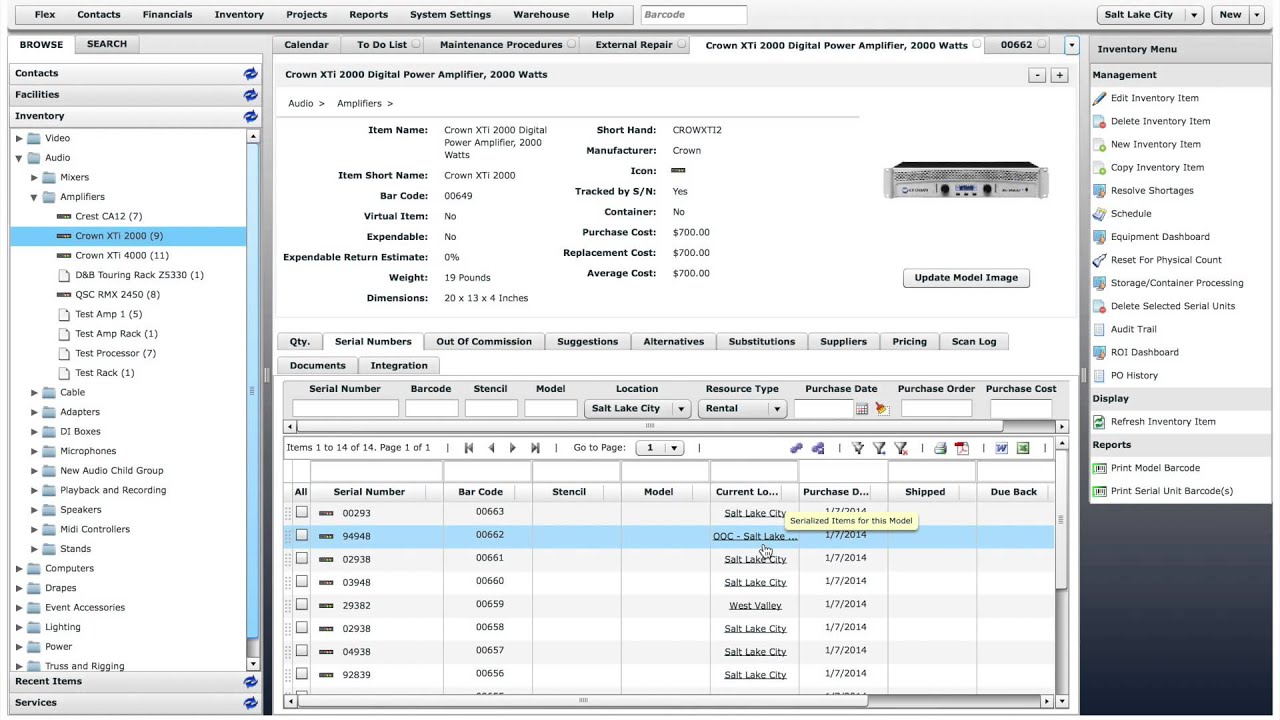
Task: Clear the purchase date filter
Action: point(881,408)
